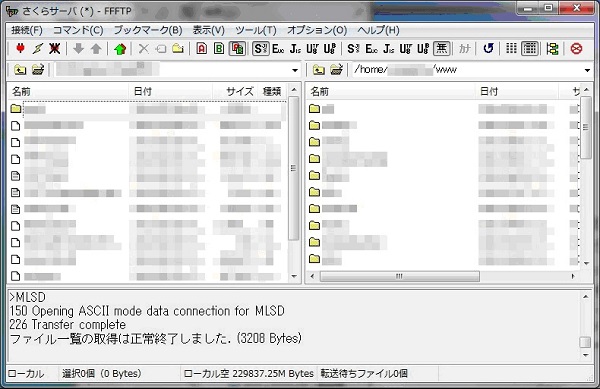Open the ブックマーク(B) menu
Viewport: 600px width, 389px height.
click(148, 30)
